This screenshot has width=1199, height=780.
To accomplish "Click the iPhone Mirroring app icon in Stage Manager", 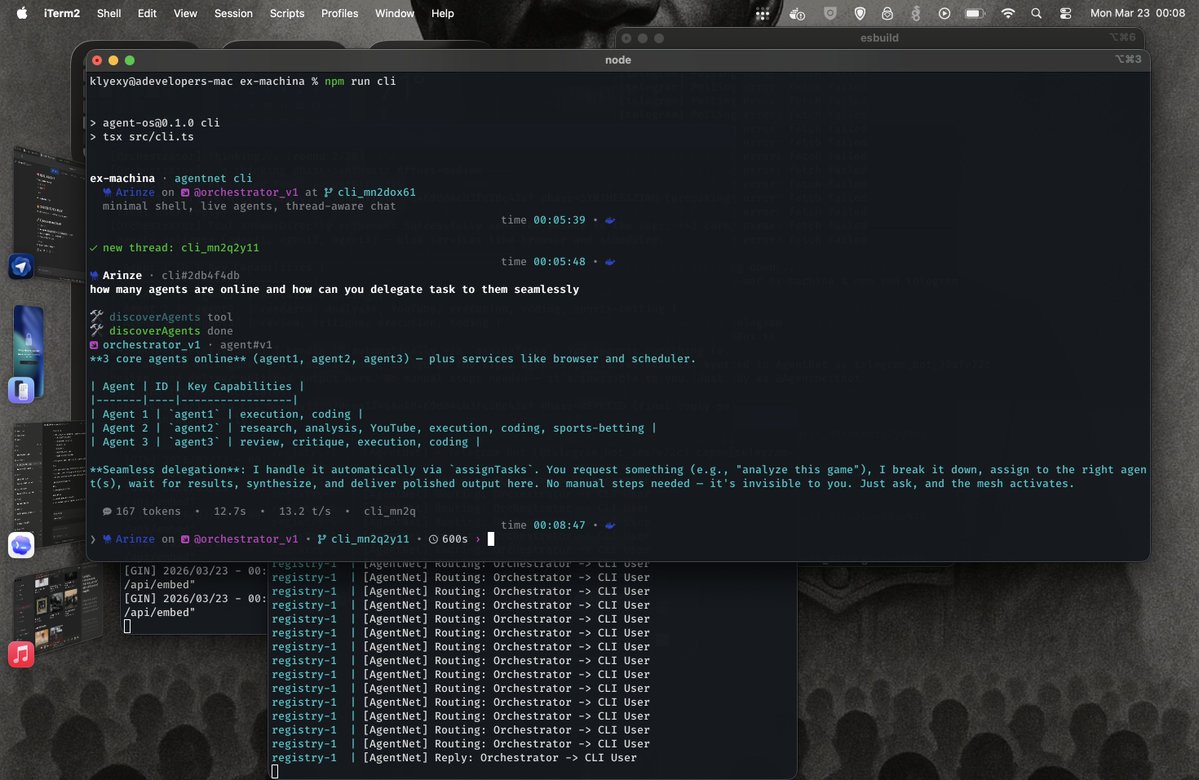I will point(21,390).
